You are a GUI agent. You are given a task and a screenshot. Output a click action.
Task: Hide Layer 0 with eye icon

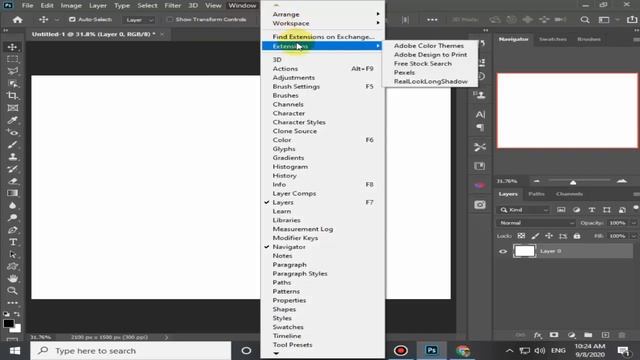(x=503, y=251)
